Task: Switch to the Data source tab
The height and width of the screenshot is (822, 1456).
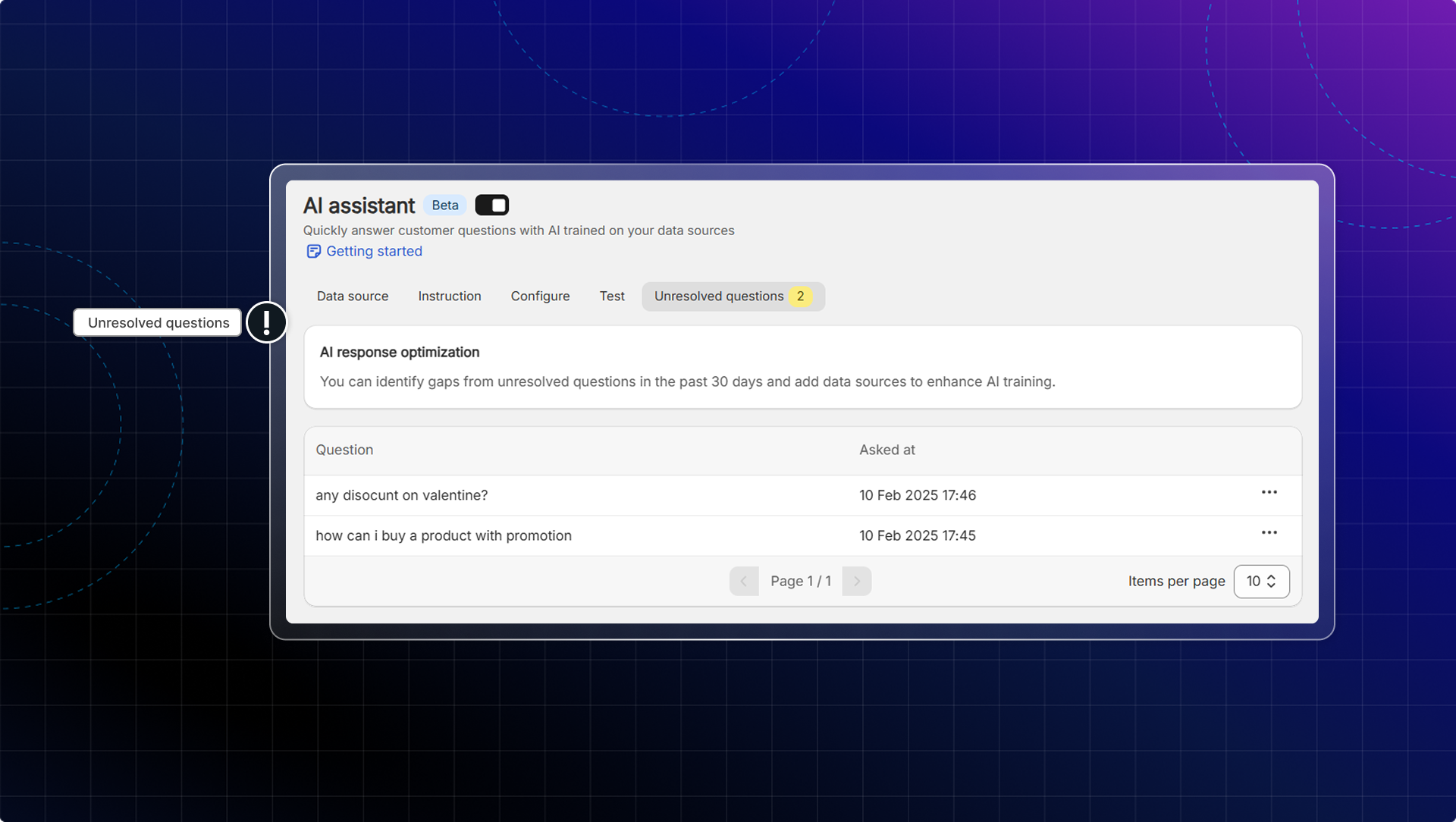Action: pyautogui.click(x=353, y=296)
